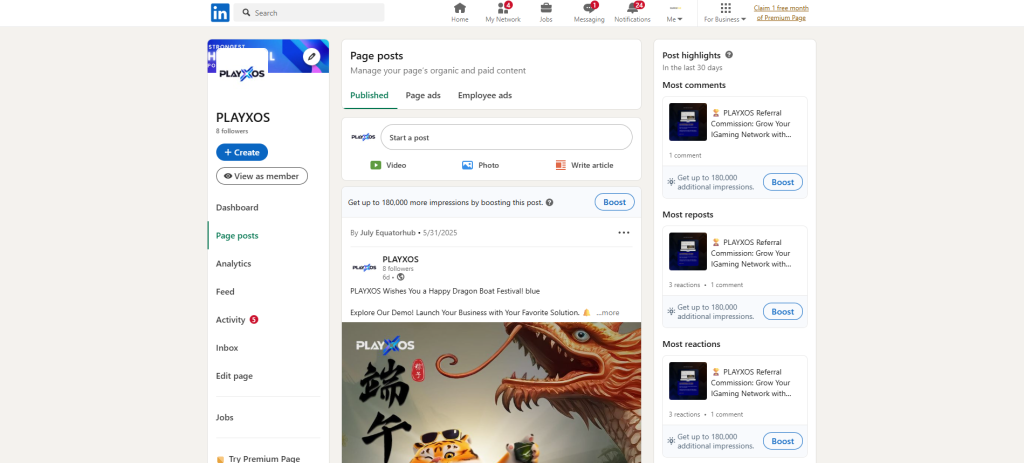Open thumbnail under Most reactions
This screenshot has height=463, width=1024.
click(x=688, y=381)
